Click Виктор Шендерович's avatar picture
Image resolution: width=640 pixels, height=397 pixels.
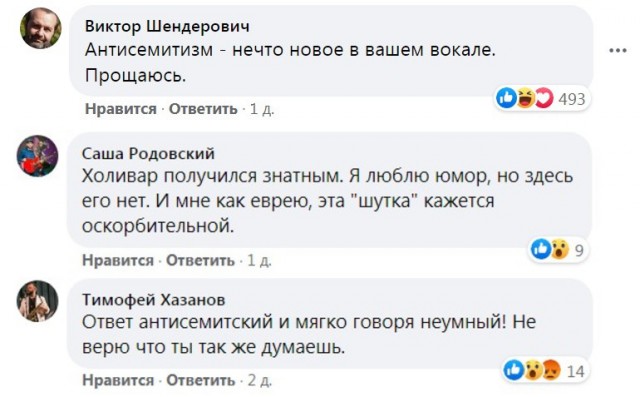click(41, 28)
